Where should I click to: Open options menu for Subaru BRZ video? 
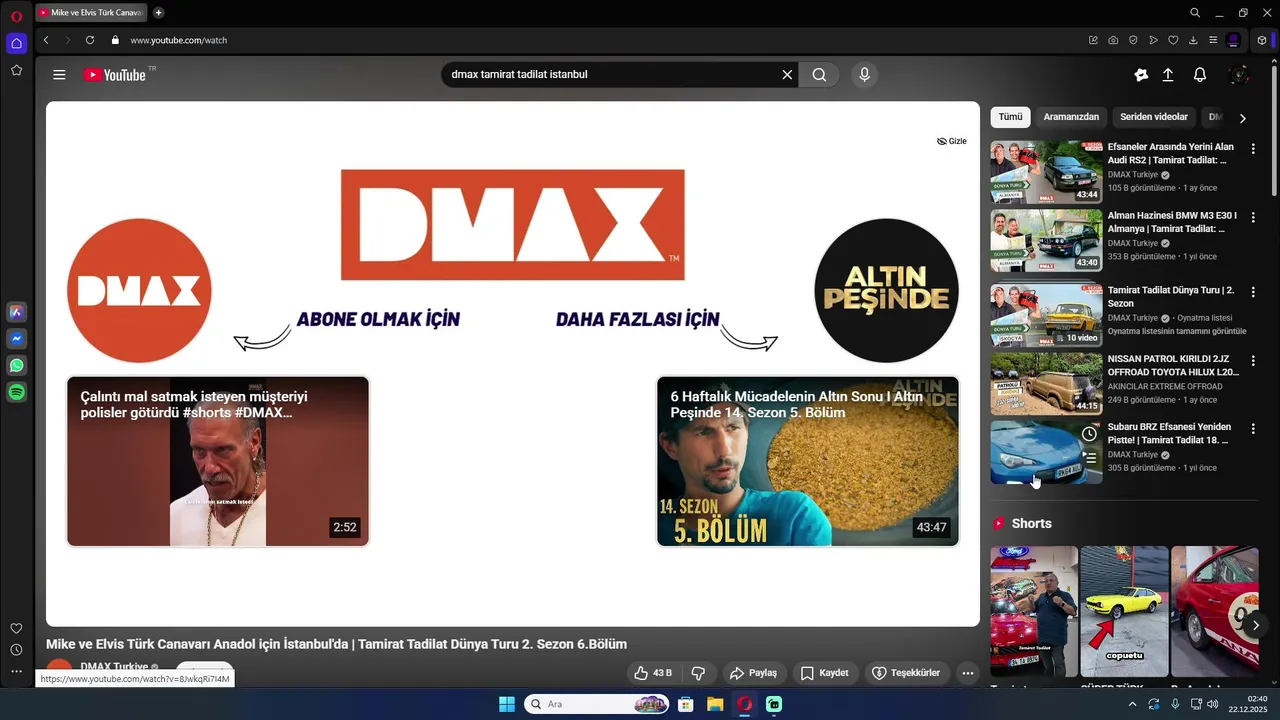(x=1253, y=427)
